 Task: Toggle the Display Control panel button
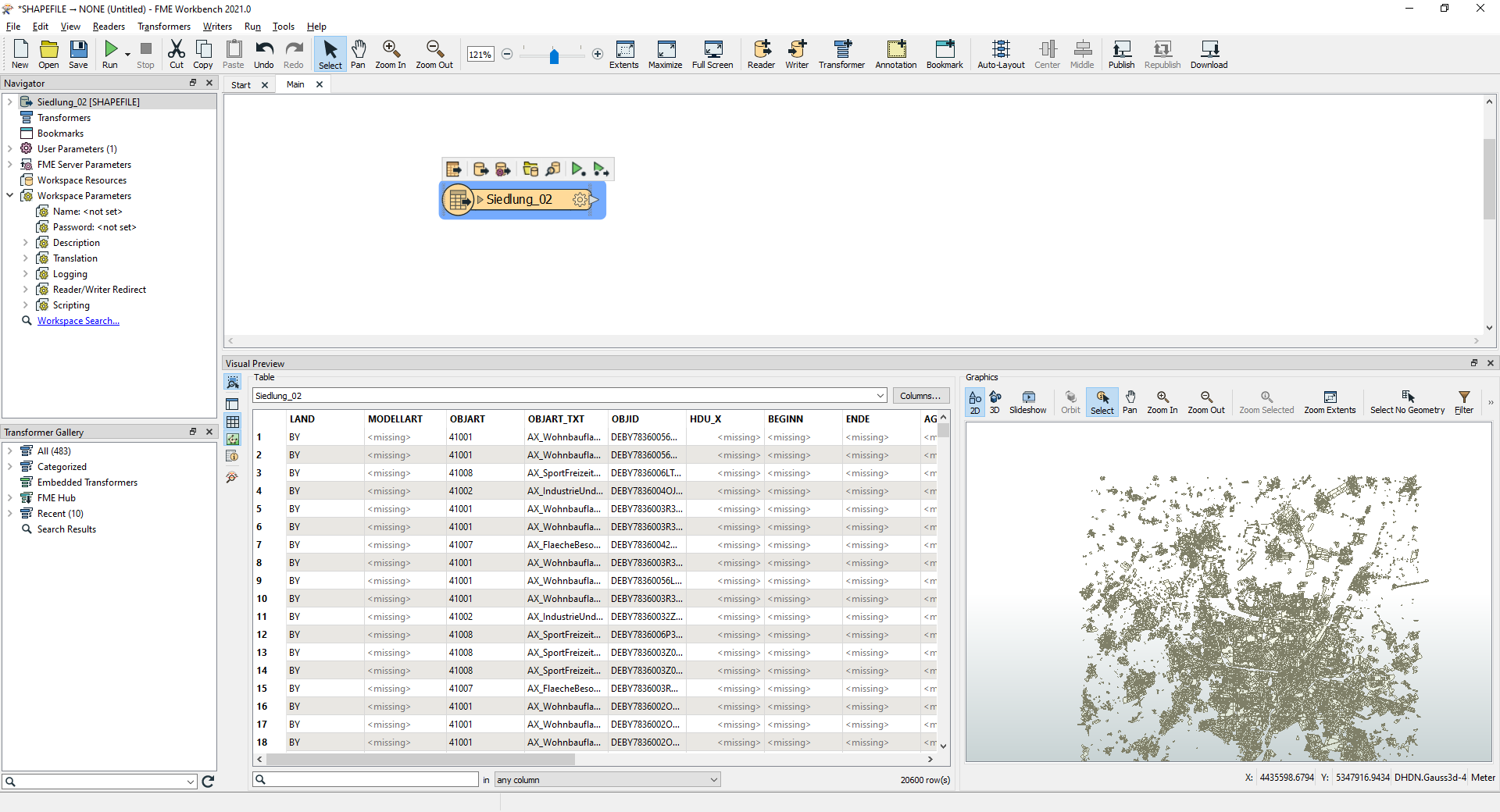coord(233,404)
